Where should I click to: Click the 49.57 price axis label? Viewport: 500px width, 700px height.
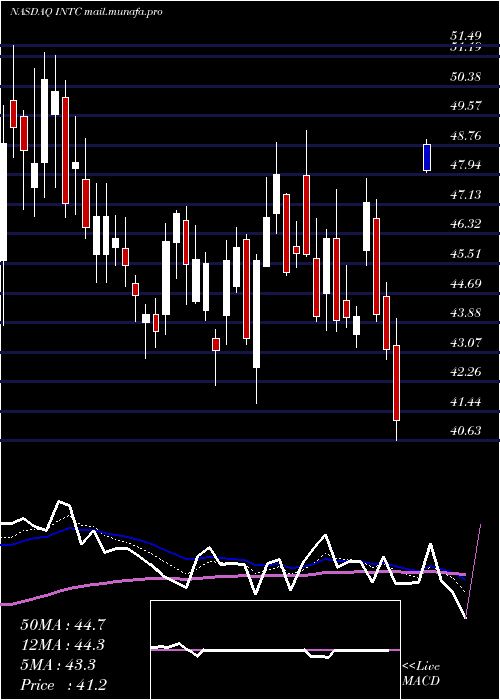click(x=465, y=106)
